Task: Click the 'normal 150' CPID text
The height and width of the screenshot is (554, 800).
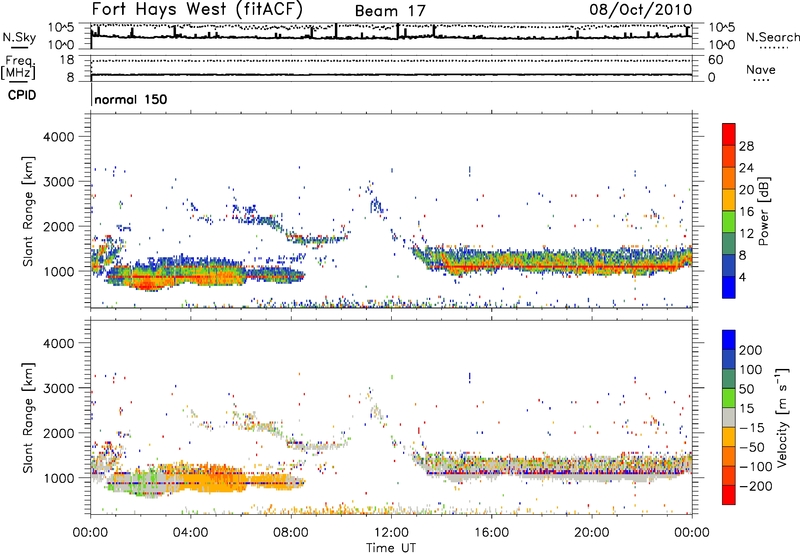Action: [x=131, y=99]
